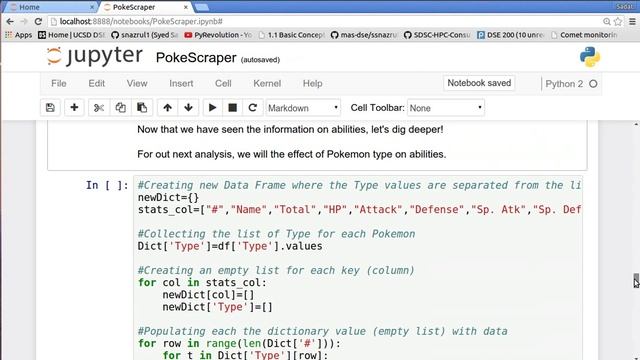The image size is (640, 360).
Task: Click the Python logo icon
Action: tap(590, 57)
